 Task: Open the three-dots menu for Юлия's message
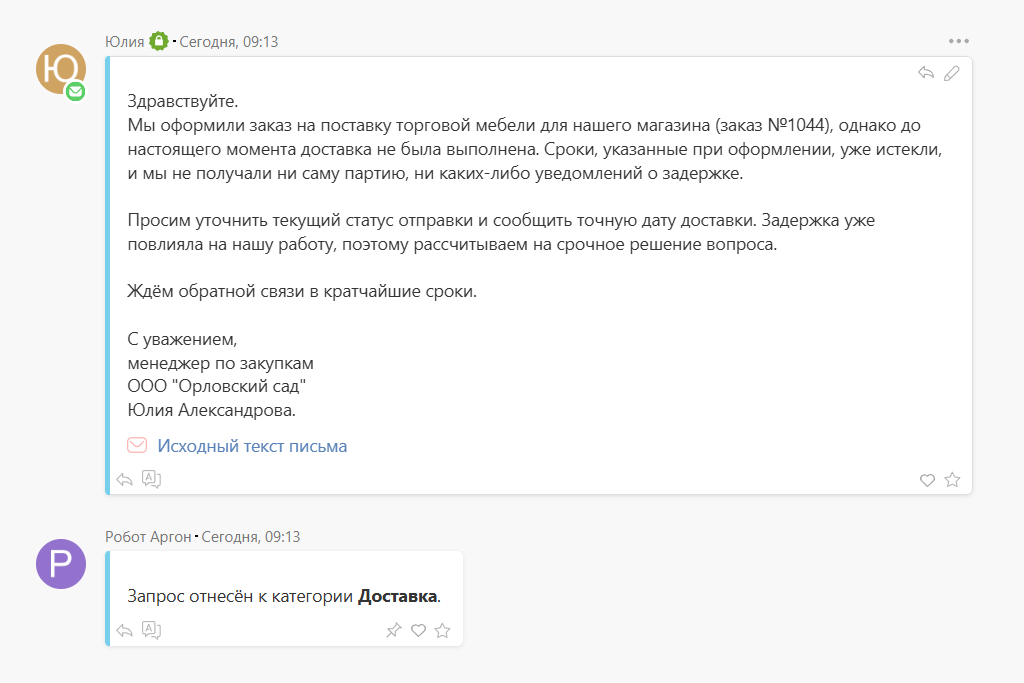pos(959,41)
